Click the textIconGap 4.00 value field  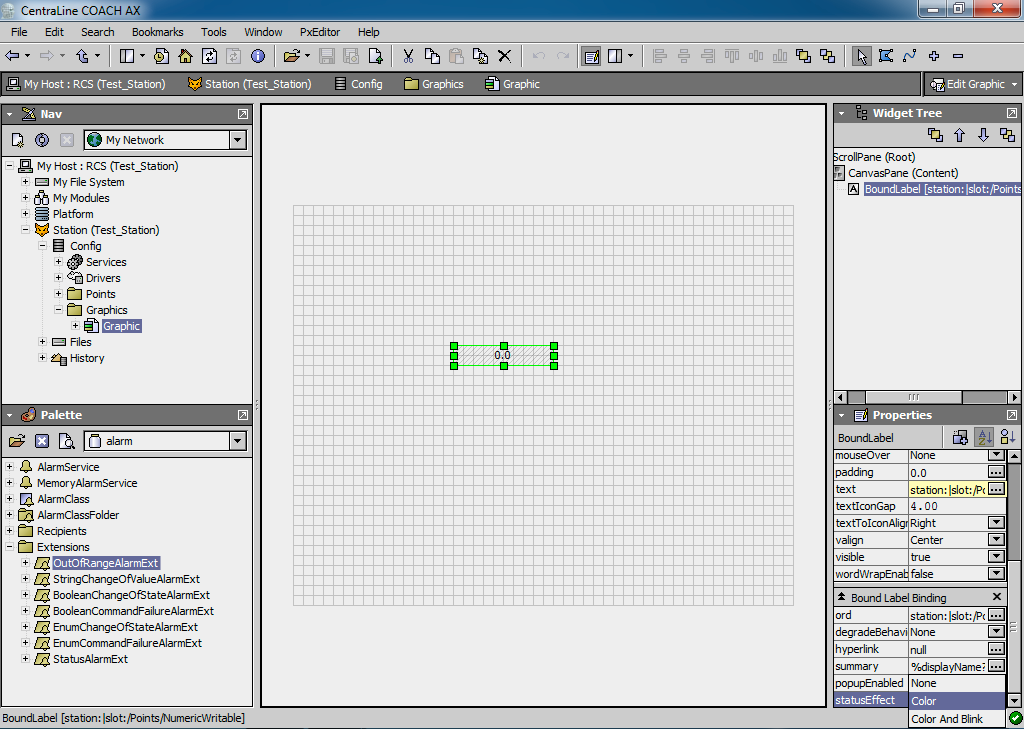pos(957,506)
